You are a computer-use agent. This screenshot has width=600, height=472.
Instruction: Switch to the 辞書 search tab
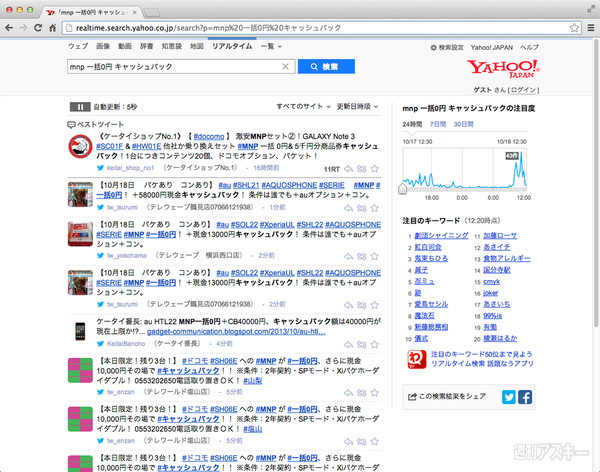pyautogui.click(x=147, y=46)
